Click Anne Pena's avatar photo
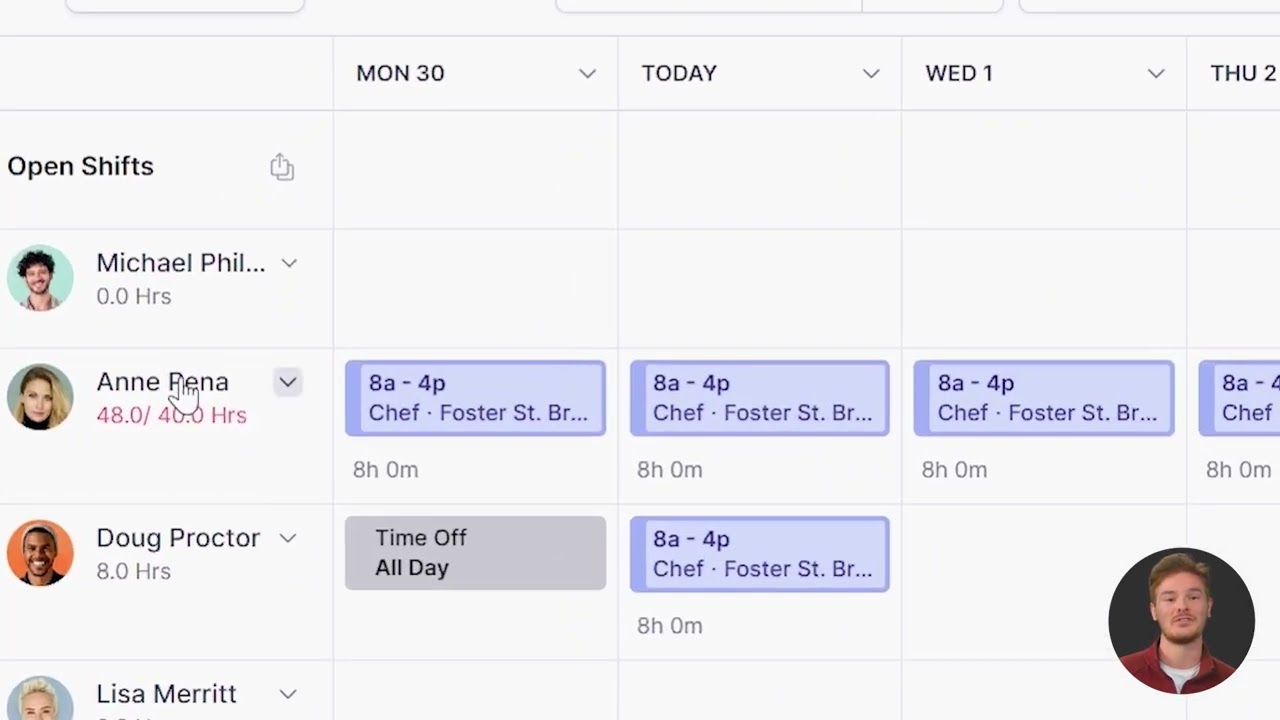Viewport: 1280px width, 720px height. (40, 397)
